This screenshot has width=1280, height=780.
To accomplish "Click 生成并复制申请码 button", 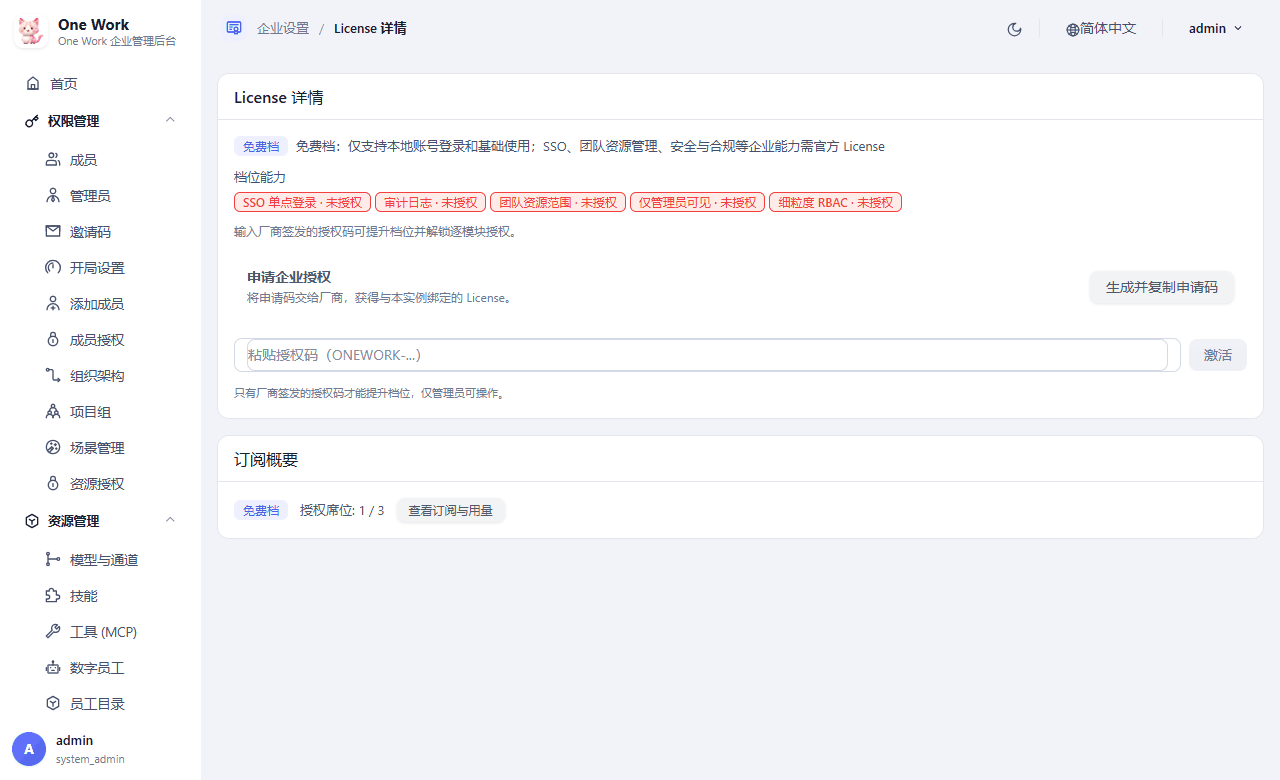I will (1162, 287).
